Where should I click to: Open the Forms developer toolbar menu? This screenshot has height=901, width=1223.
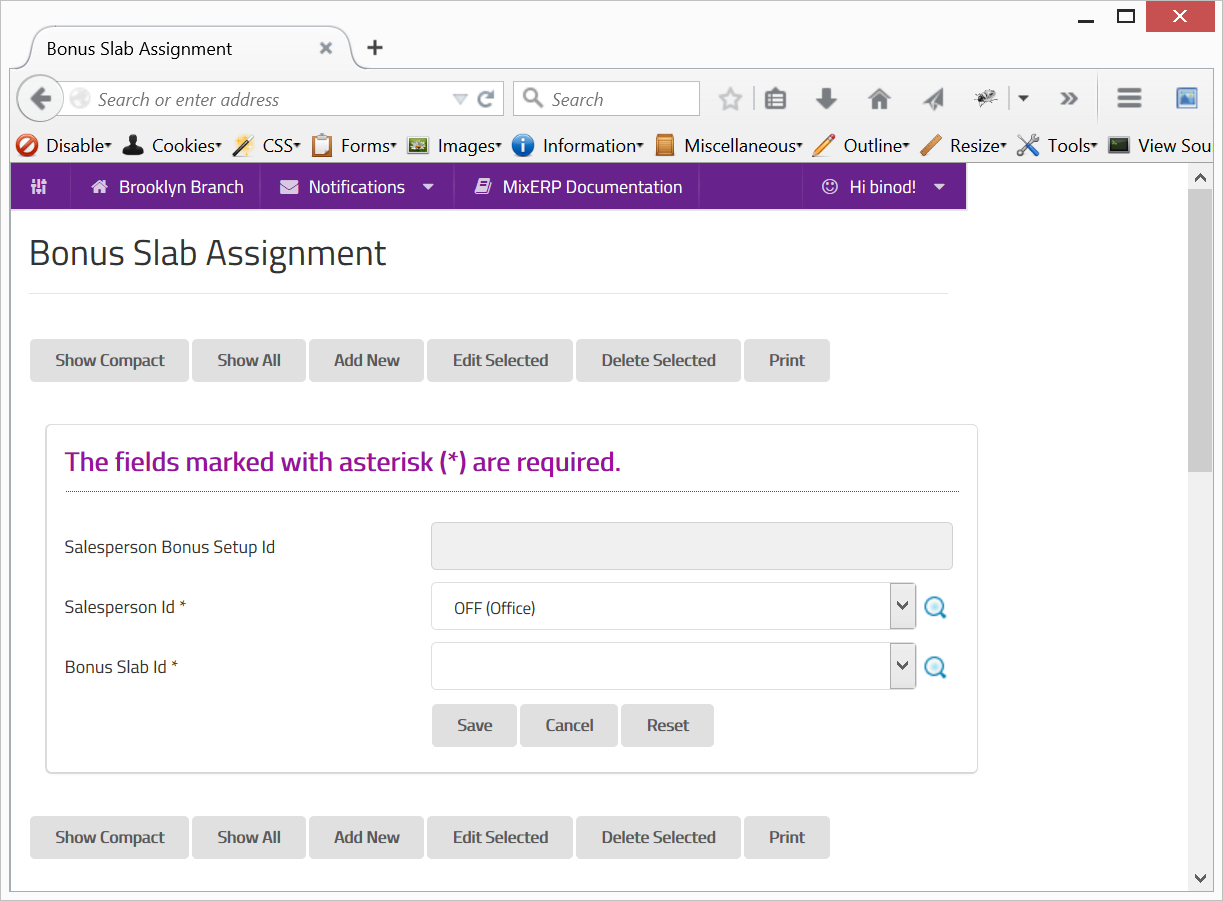(x=353, y=146)
